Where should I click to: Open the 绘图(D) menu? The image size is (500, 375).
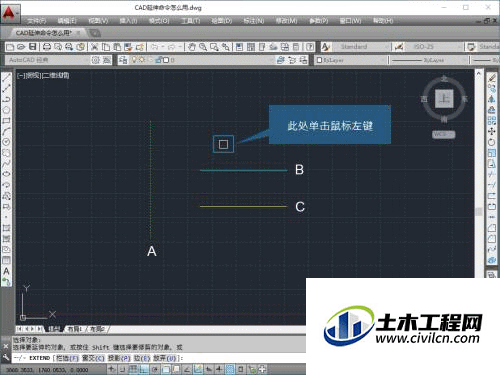(222, 21)
